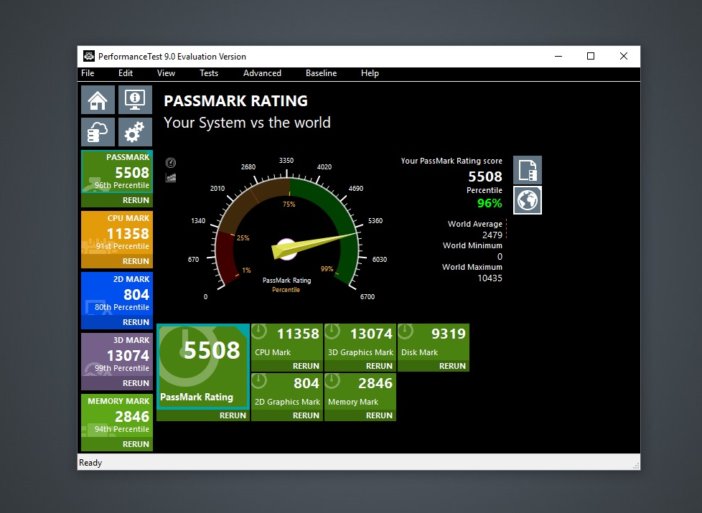Image resolution: width=702 pixels, height=513 pixels.
Task: Click 'Your System vs the world' subtitle
Action: [247, 122]
